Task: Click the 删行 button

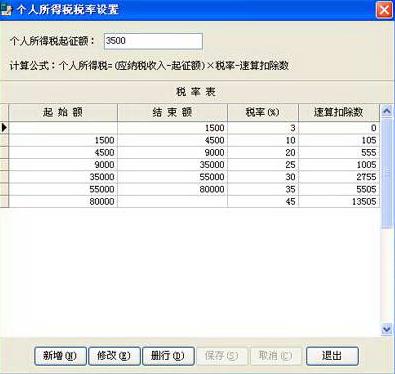Action: click(168, 356)
